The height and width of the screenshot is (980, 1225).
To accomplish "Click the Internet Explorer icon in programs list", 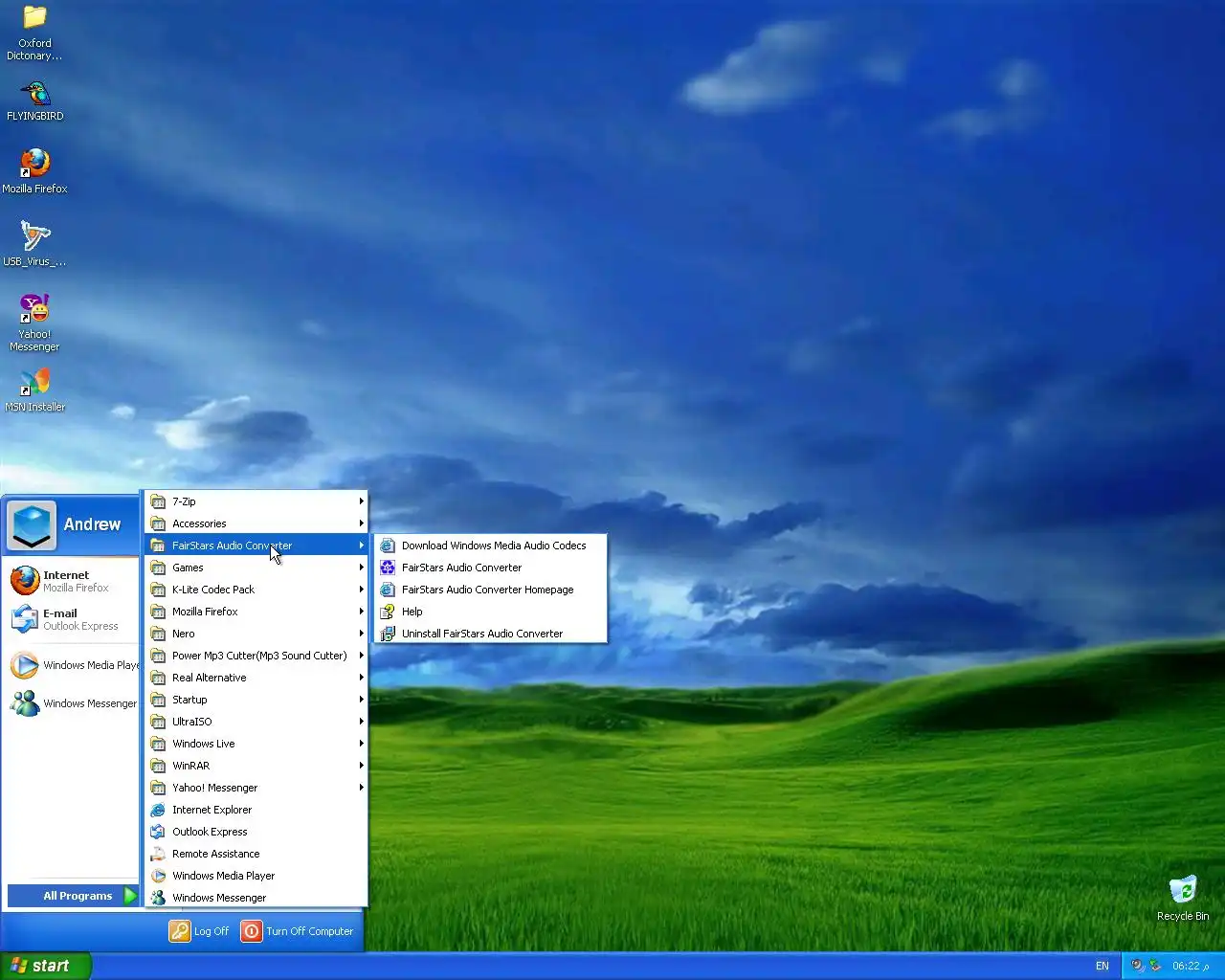I will [158, 810].
